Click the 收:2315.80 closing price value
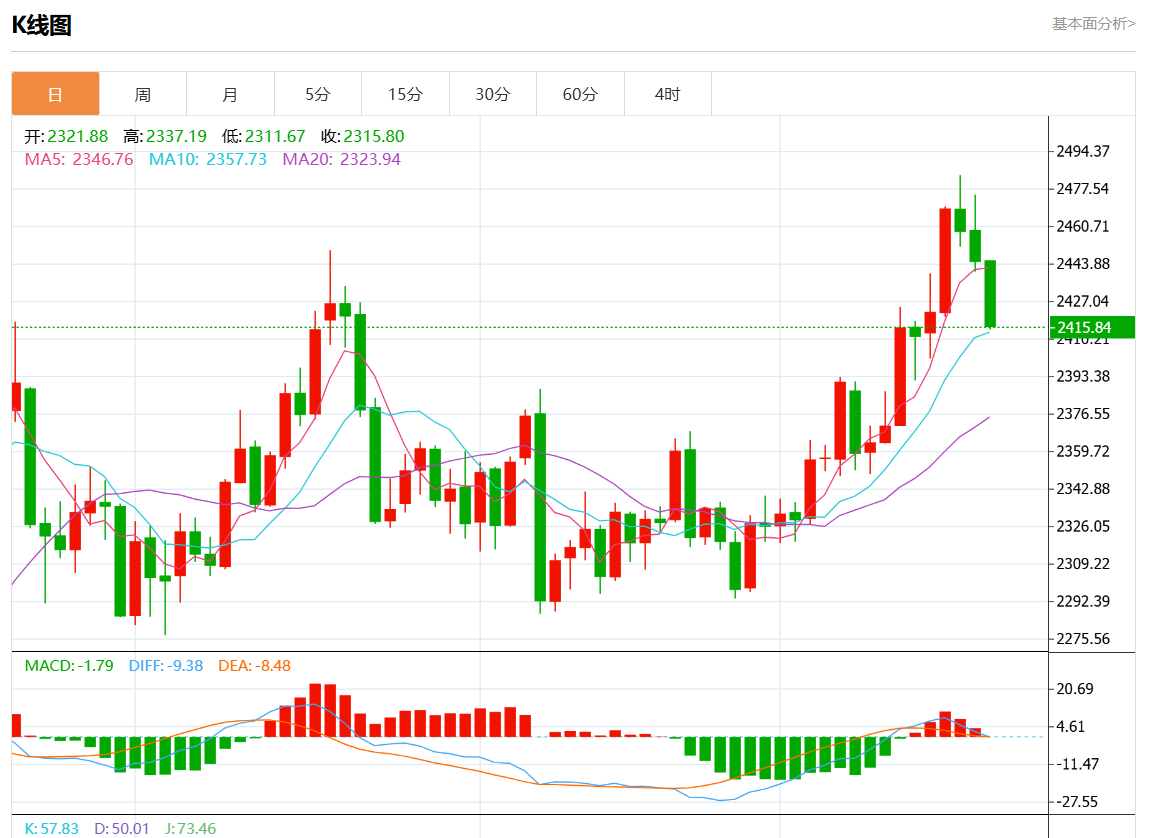The width and height of the screenshot is (1150, 838). [362, 136]
